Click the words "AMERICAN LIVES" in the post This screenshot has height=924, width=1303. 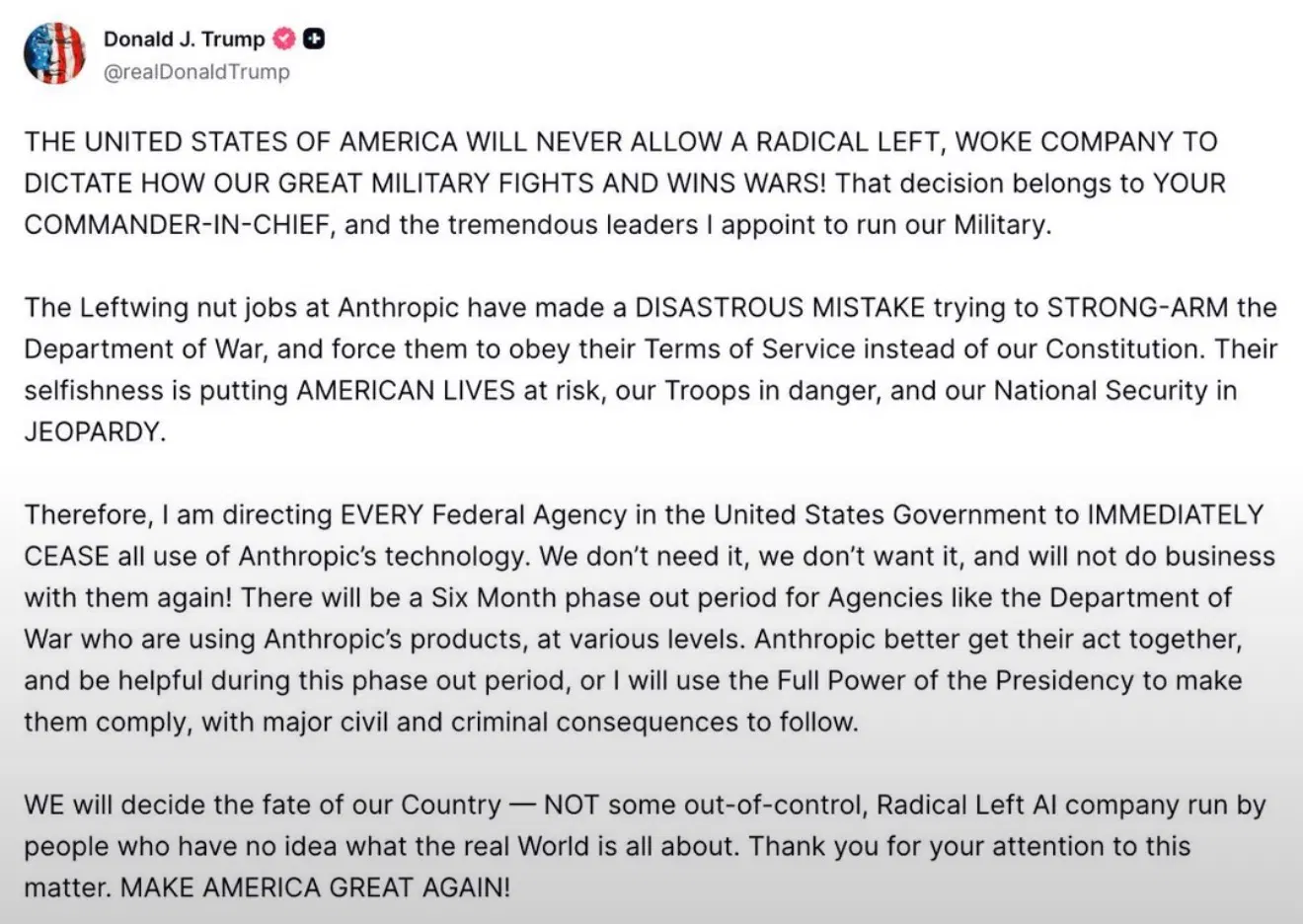pyautogui.click(x=406, y=391)
